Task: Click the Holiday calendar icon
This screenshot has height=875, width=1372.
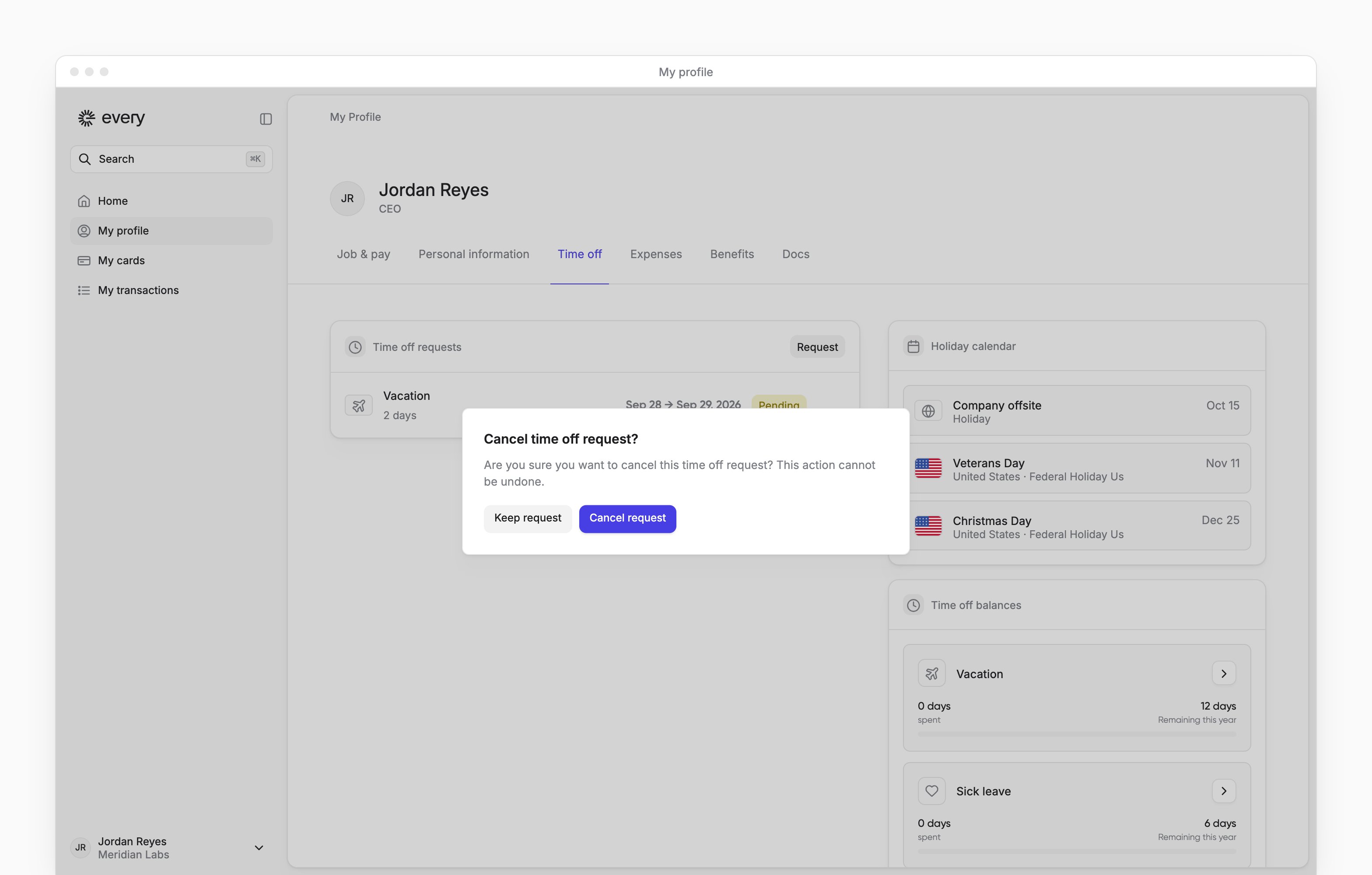Action: tap(913, 346)
